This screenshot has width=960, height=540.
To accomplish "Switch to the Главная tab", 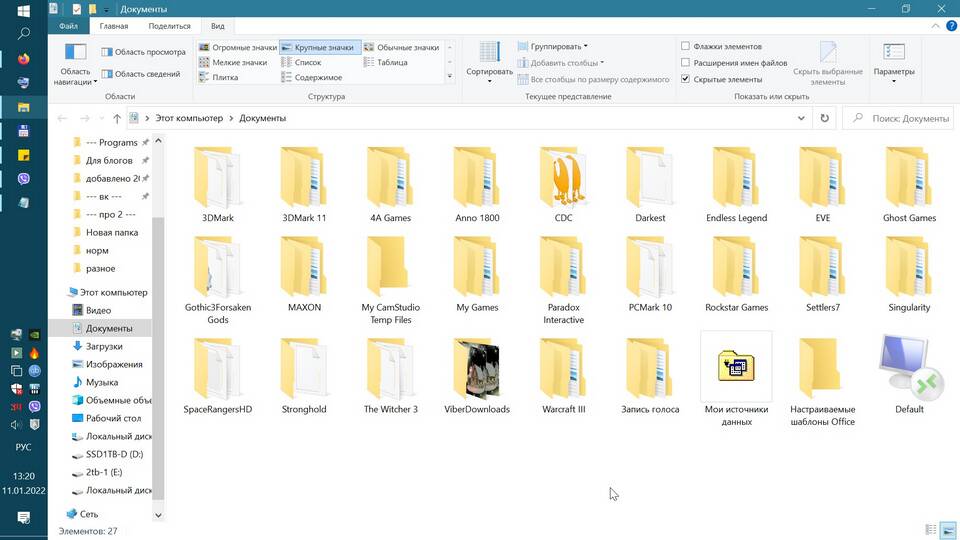I will click(114, 26).
